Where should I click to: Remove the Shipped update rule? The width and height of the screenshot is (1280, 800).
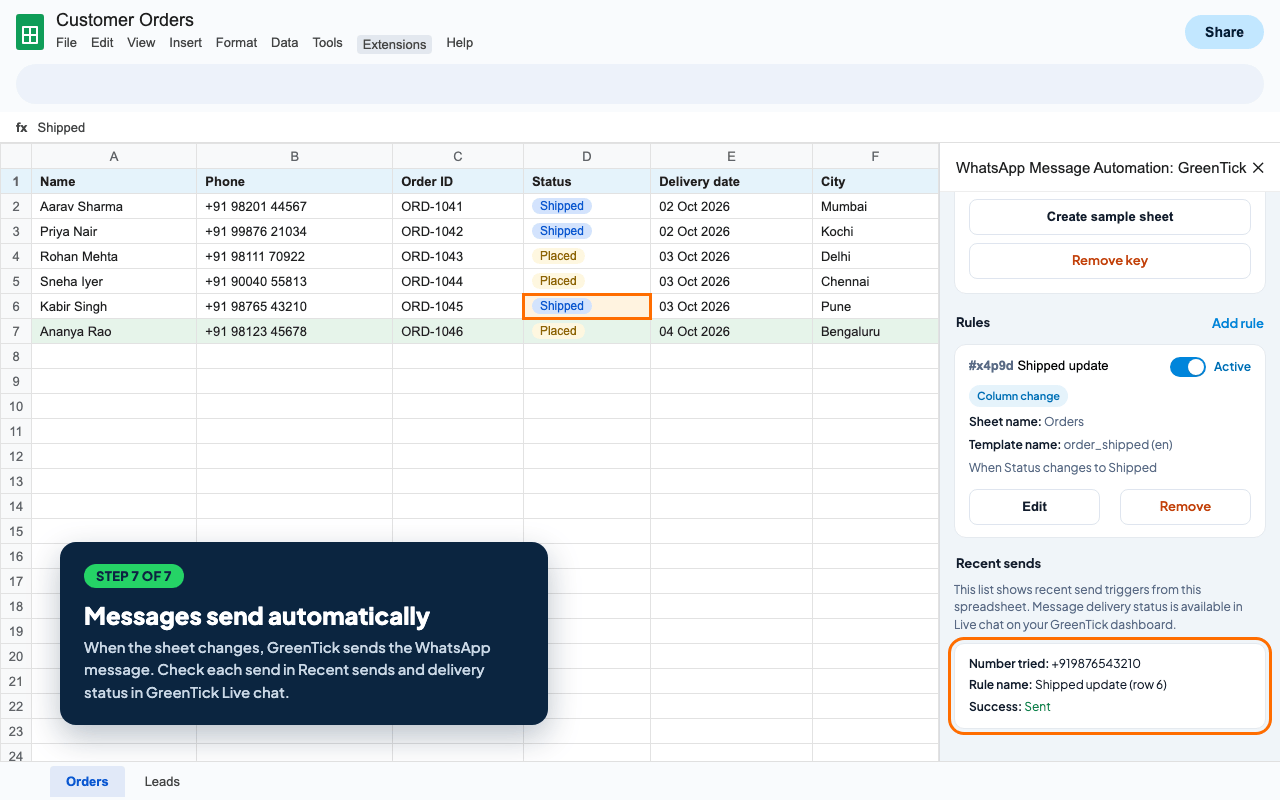(1185, 507)
